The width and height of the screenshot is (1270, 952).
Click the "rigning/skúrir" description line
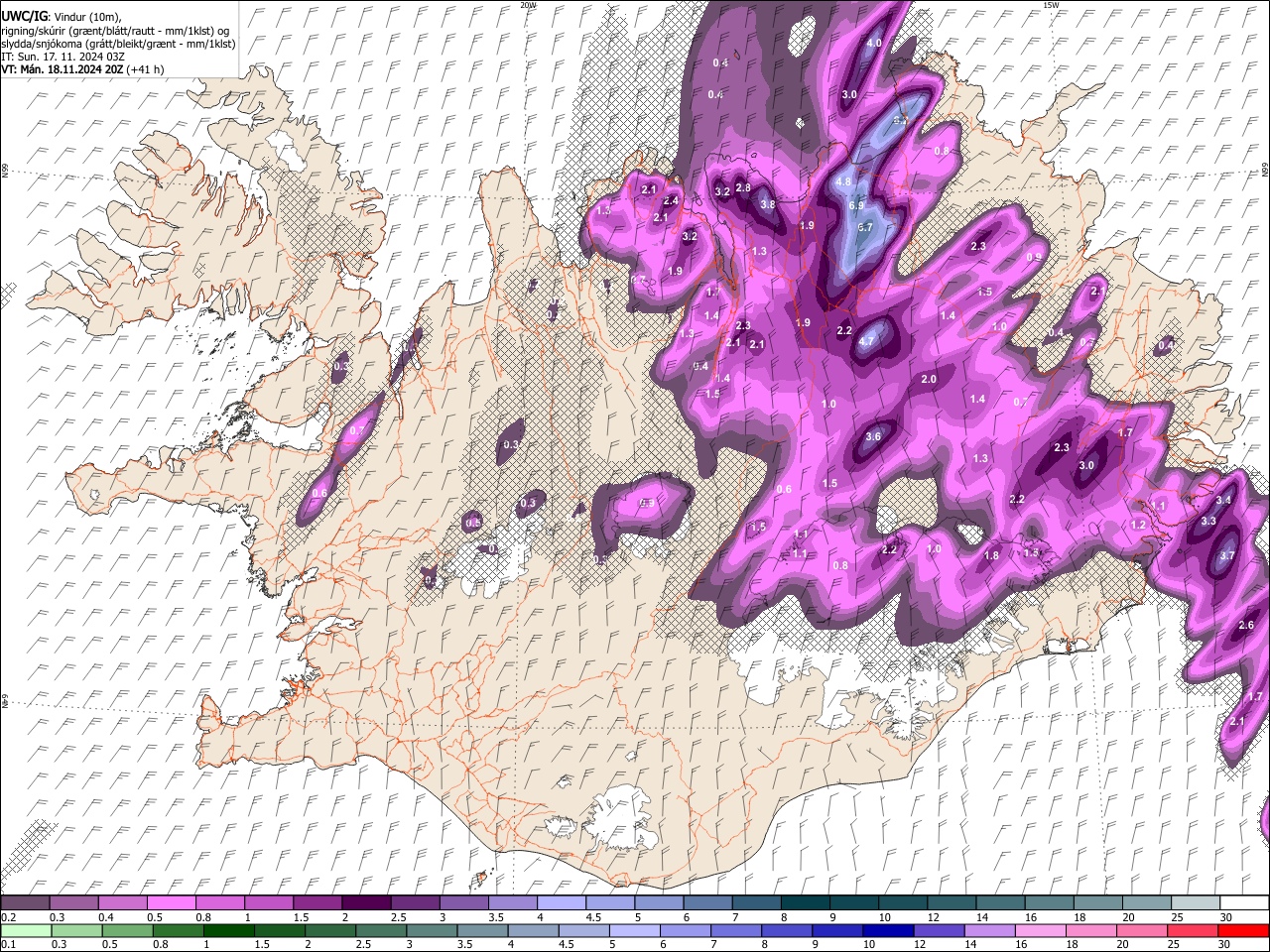pos(115,31)
